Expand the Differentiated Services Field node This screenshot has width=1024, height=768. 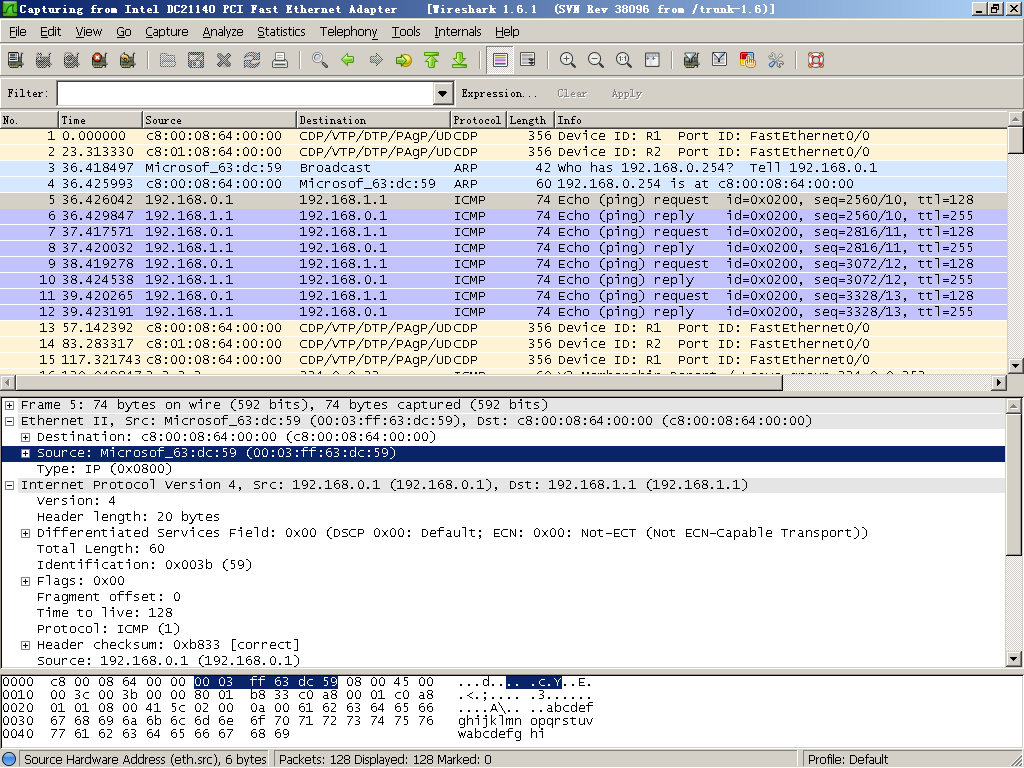click(x=25, y=533)
